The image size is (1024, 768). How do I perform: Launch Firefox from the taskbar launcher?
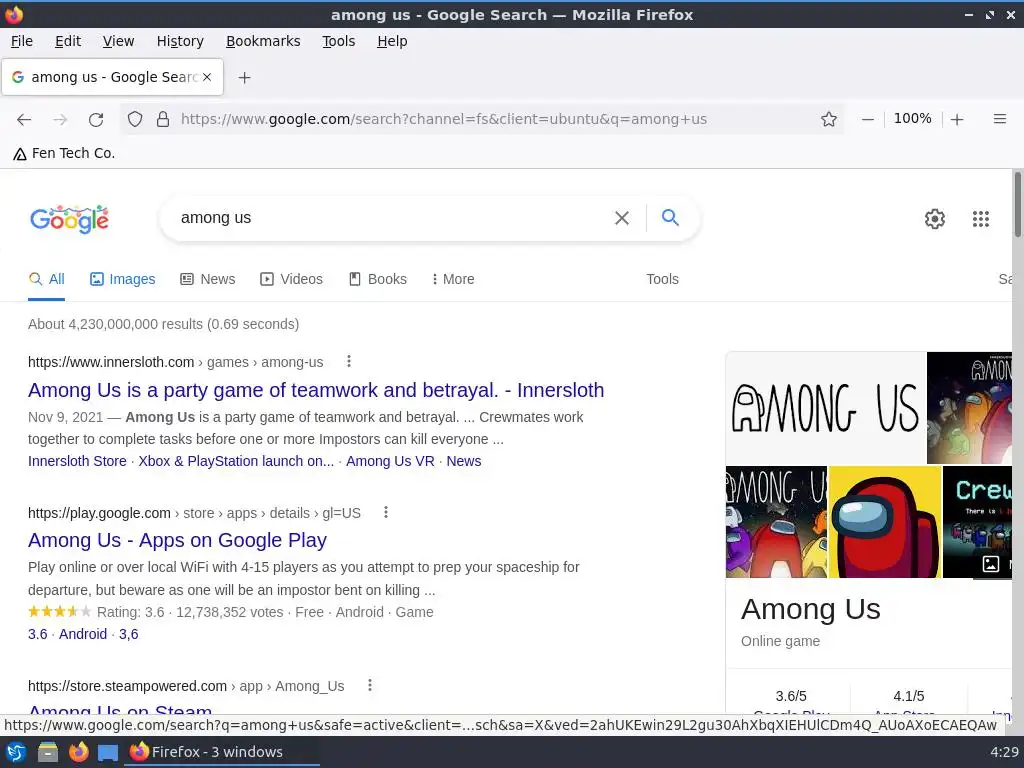(78, 752)
